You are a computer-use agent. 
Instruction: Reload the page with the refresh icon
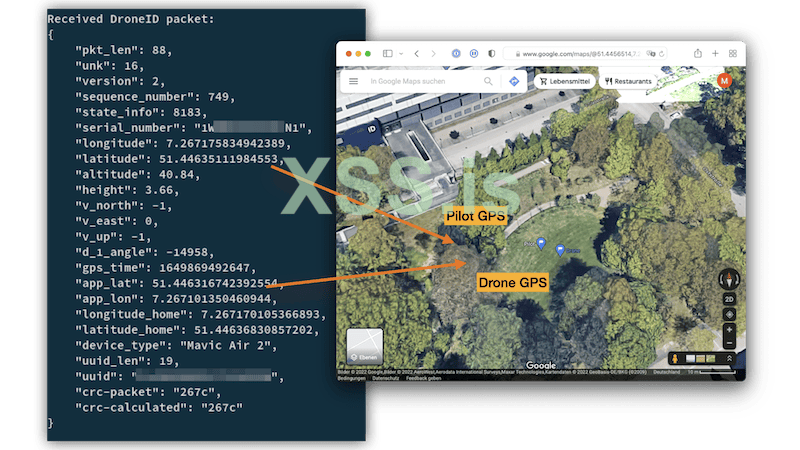662,54
